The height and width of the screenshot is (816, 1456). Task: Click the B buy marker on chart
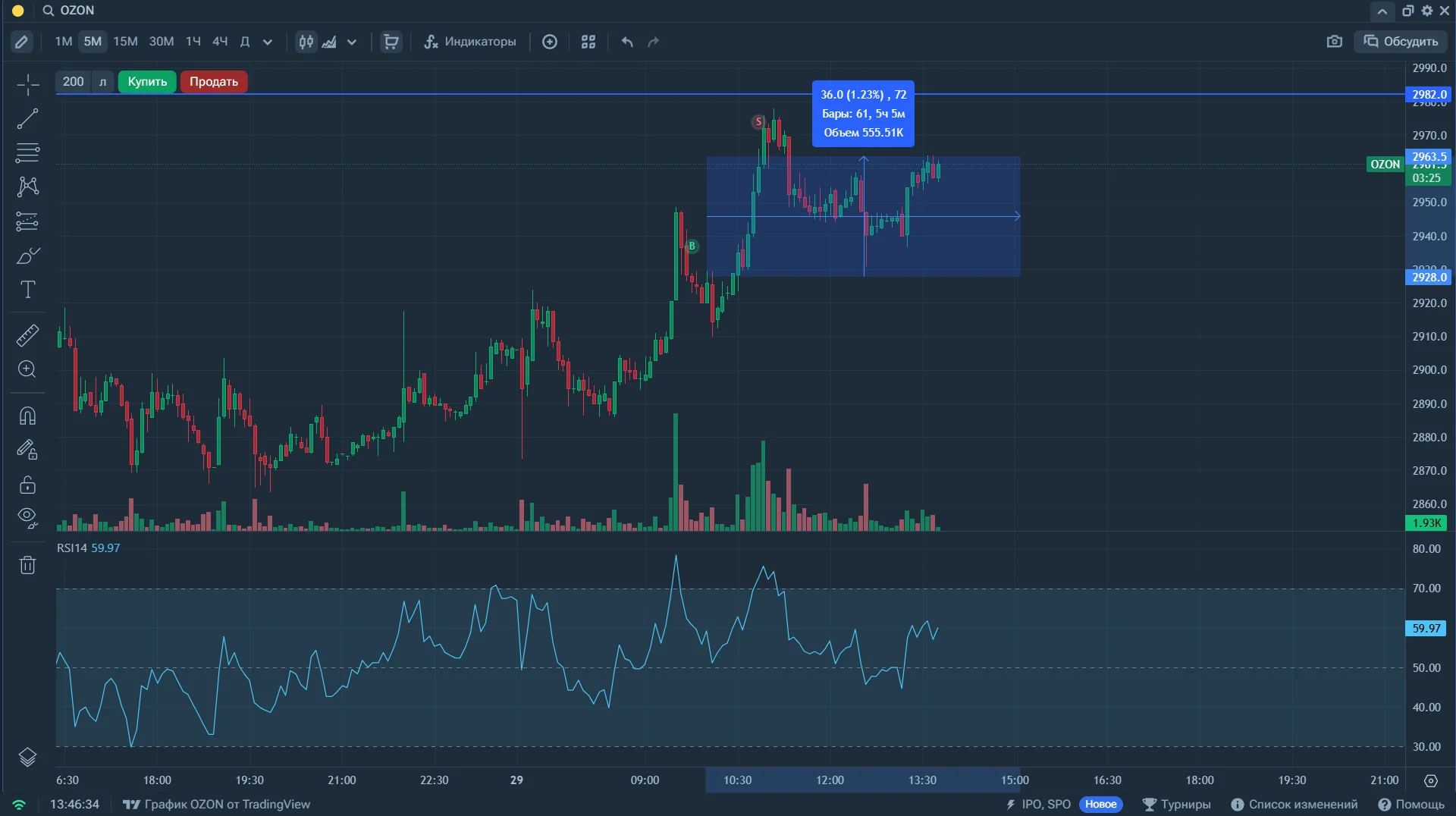pyautogui.click(x=692, y=246)
